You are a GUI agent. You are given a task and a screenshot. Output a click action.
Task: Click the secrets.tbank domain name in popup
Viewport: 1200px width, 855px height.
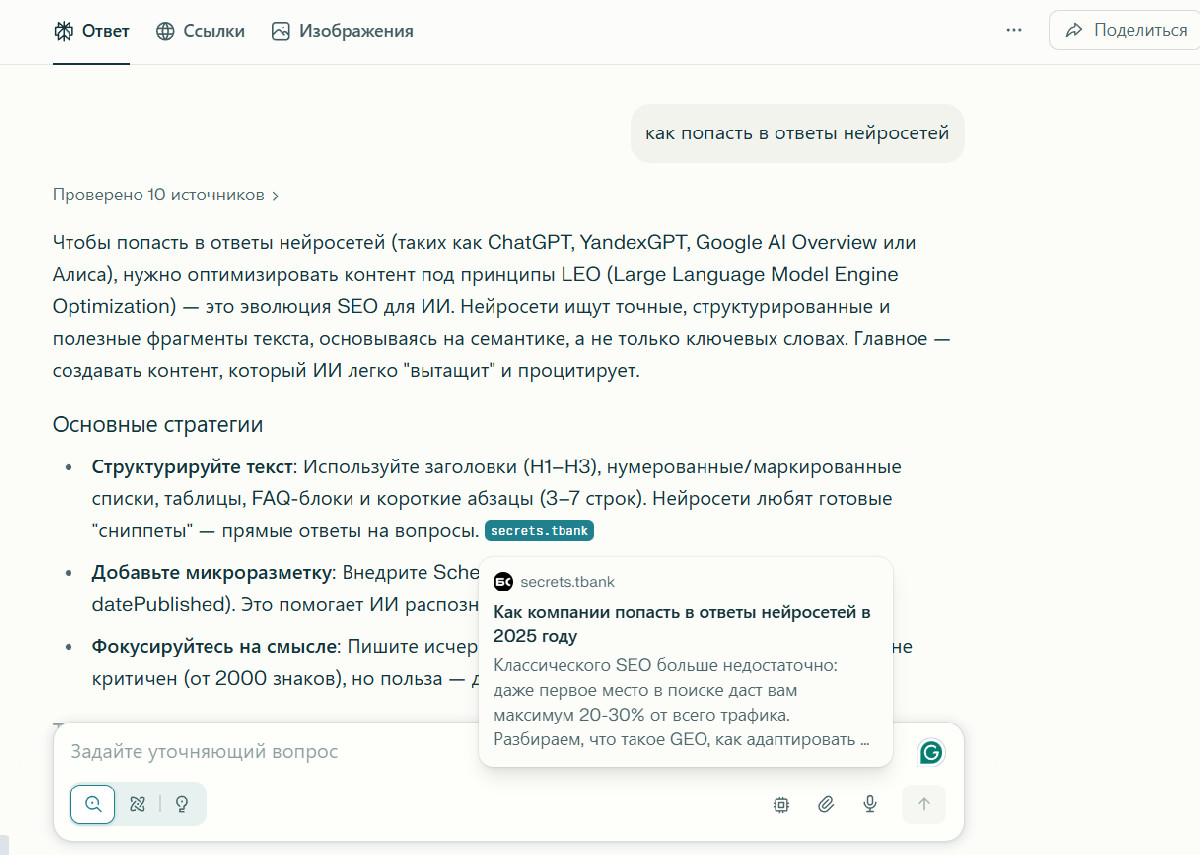click(x=567, y=582)
